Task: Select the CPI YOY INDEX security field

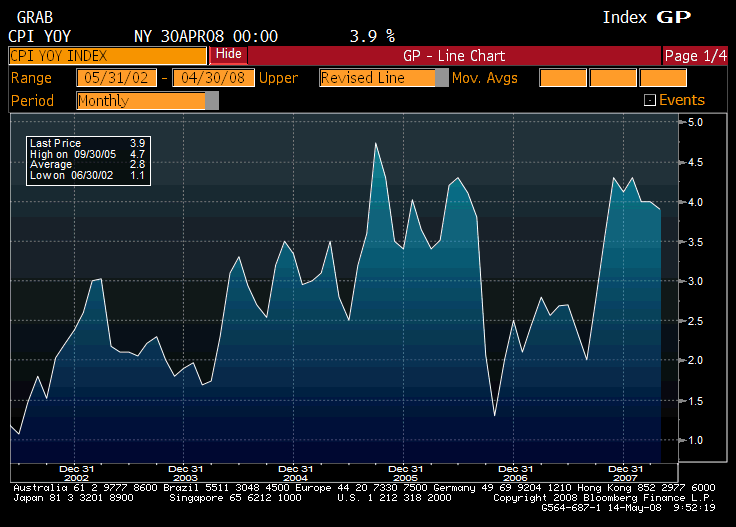Action: click(107, 56)
